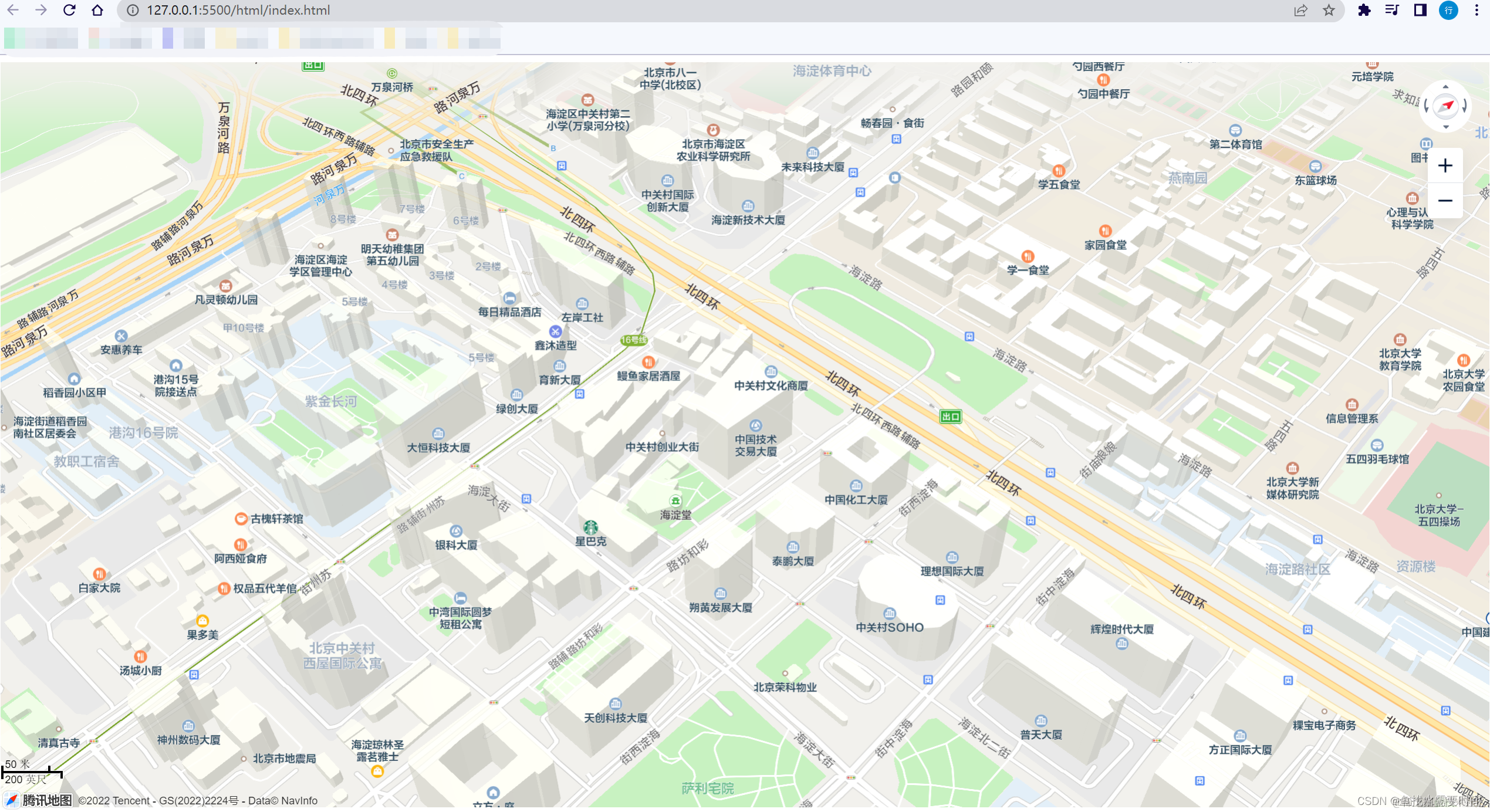Click the map zoom out minus button
The height and width of the screenshot is (812, 1490).
1444,201
